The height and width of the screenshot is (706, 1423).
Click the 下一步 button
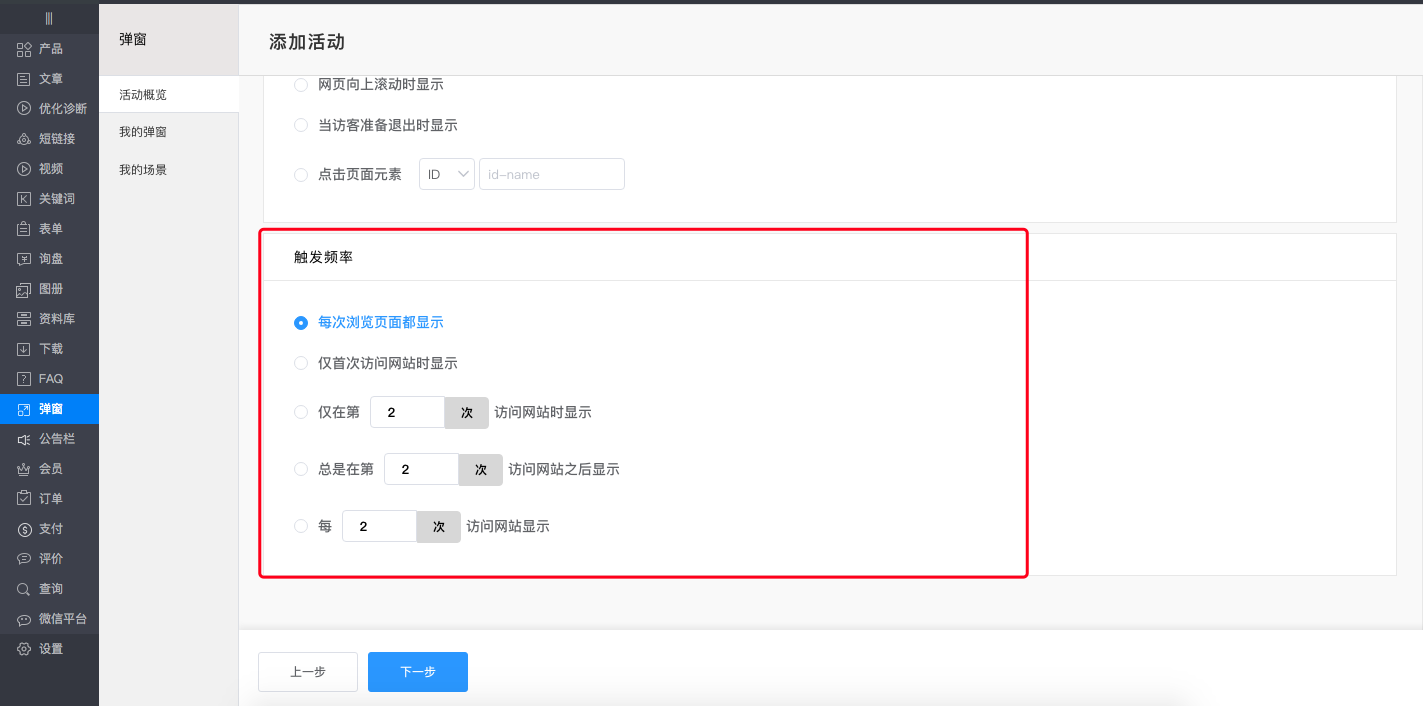[417, 672]
